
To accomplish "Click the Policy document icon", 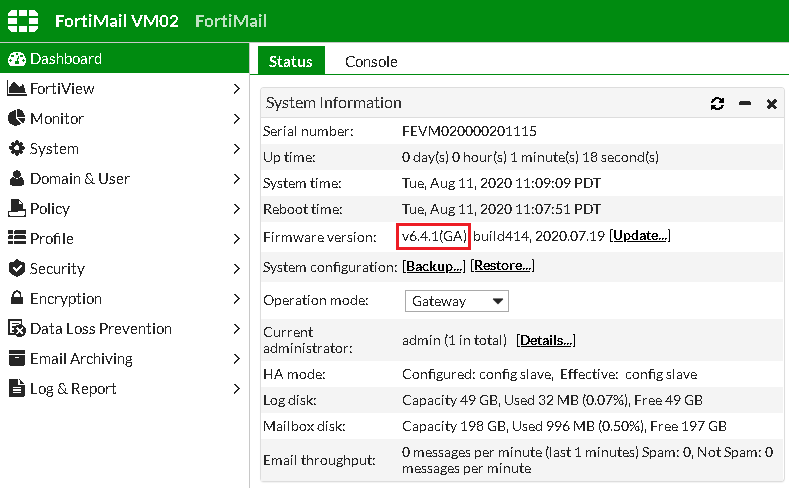I will [17, 208].
